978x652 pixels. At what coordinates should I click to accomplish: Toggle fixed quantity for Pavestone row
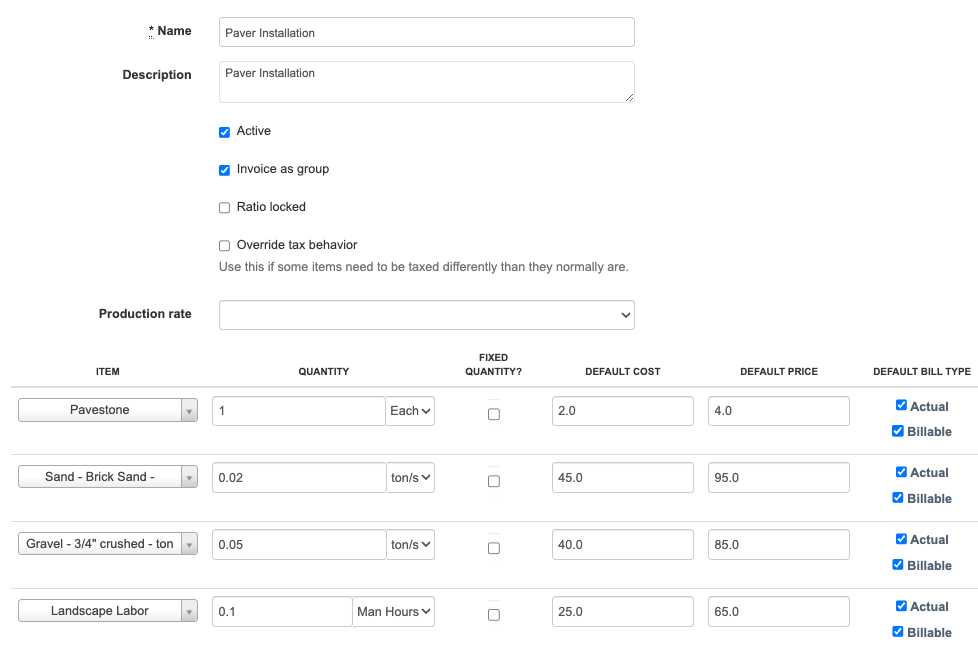tap(494, 415)
